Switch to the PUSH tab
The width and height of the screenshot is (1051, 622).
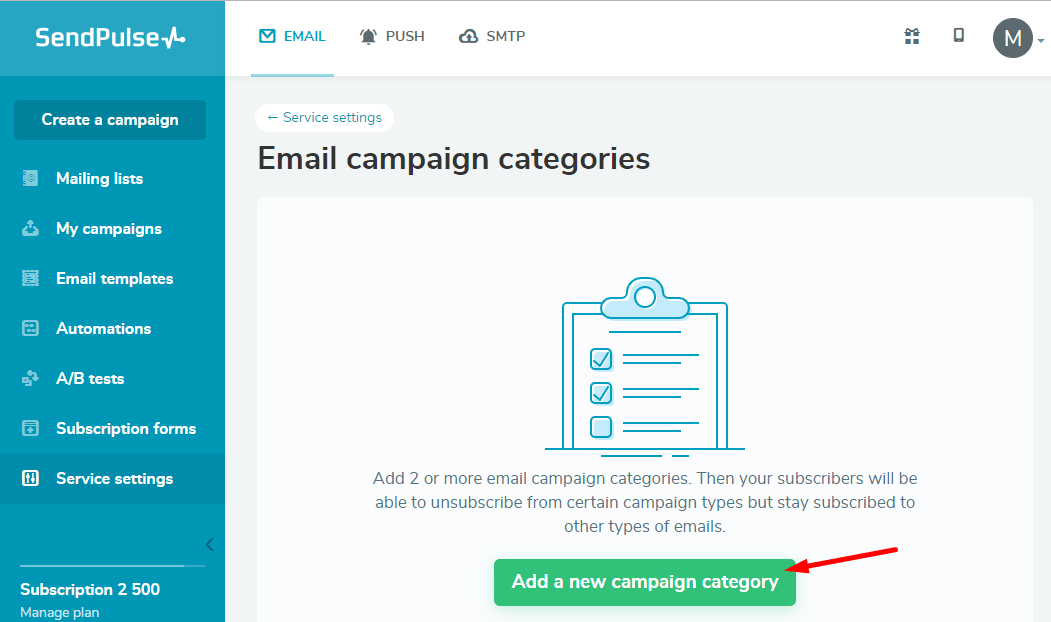[392, 36]
